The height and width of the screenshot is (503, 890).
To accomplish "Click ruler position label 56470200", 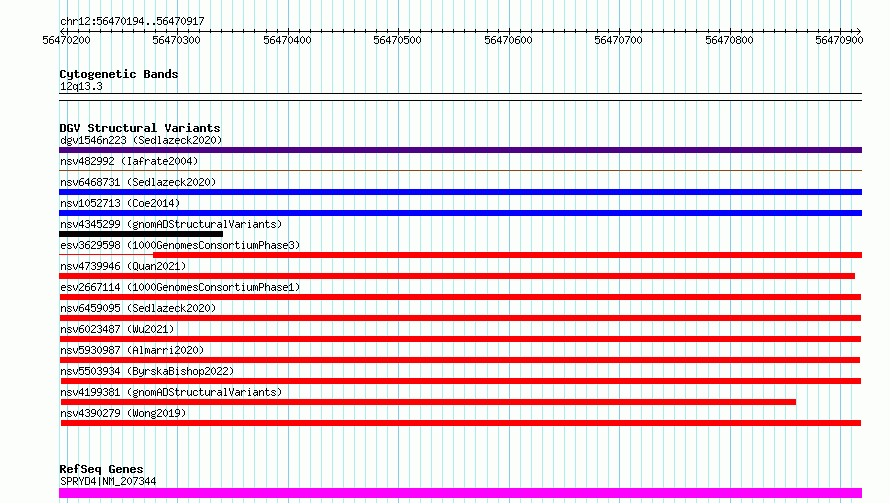I will [66, 40].
